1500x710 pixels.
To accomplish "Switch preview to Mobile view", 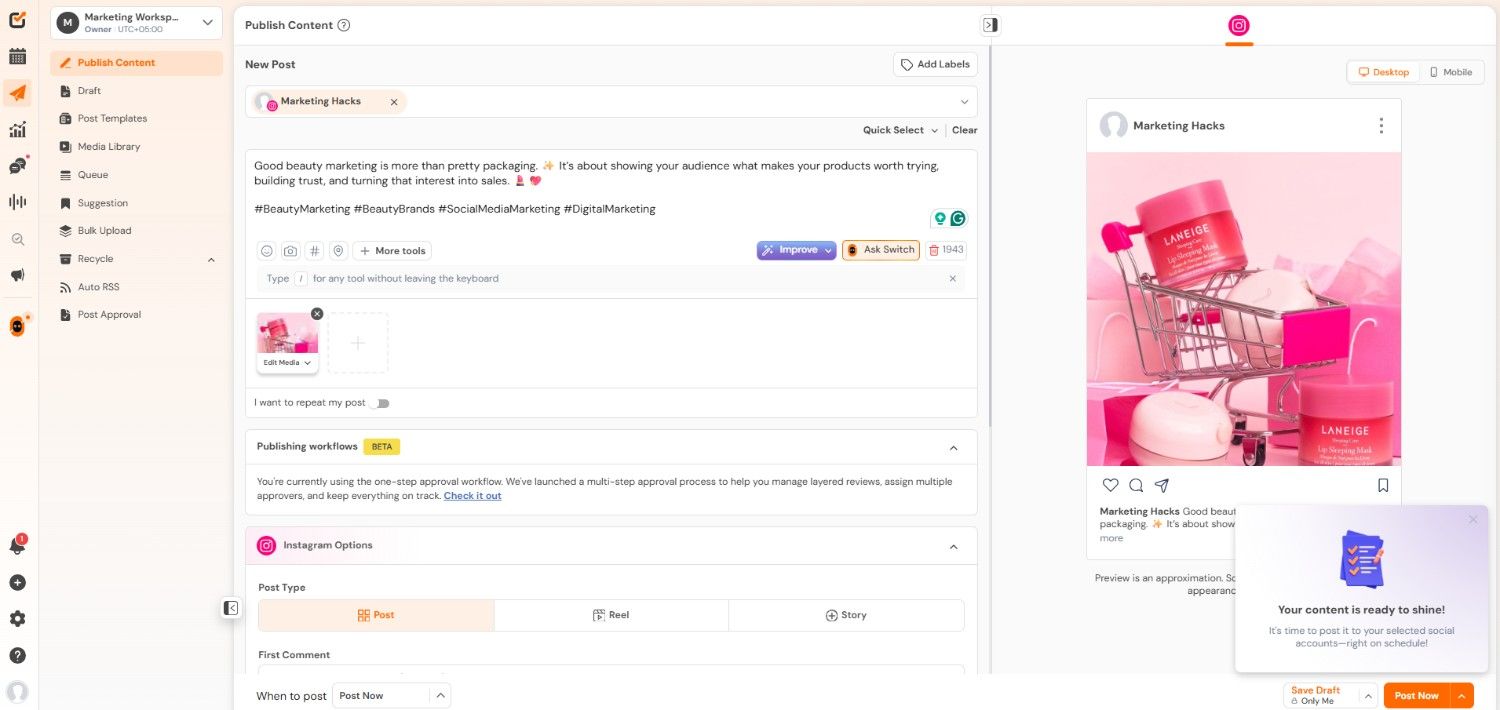I will tap(1451, 72).
